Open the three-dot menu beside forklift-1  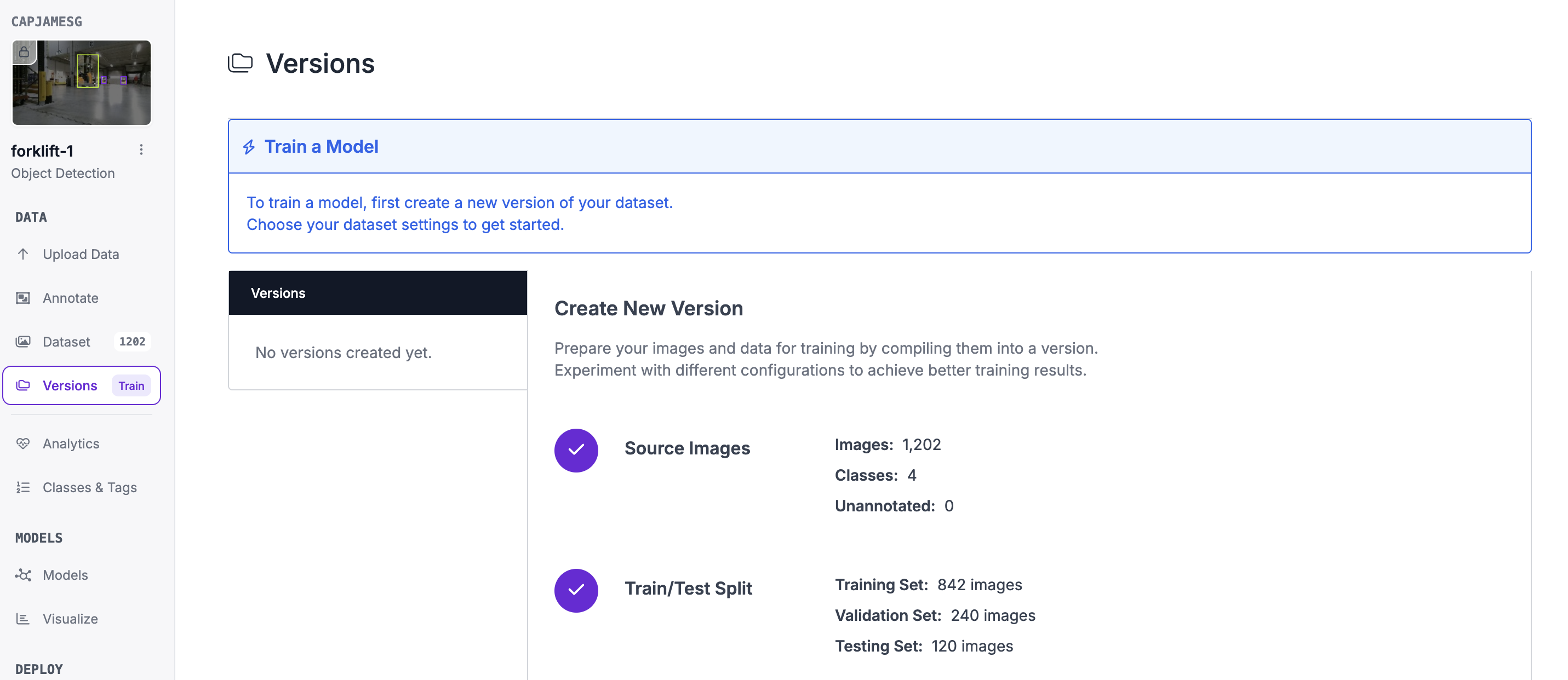tap(141, 149)
